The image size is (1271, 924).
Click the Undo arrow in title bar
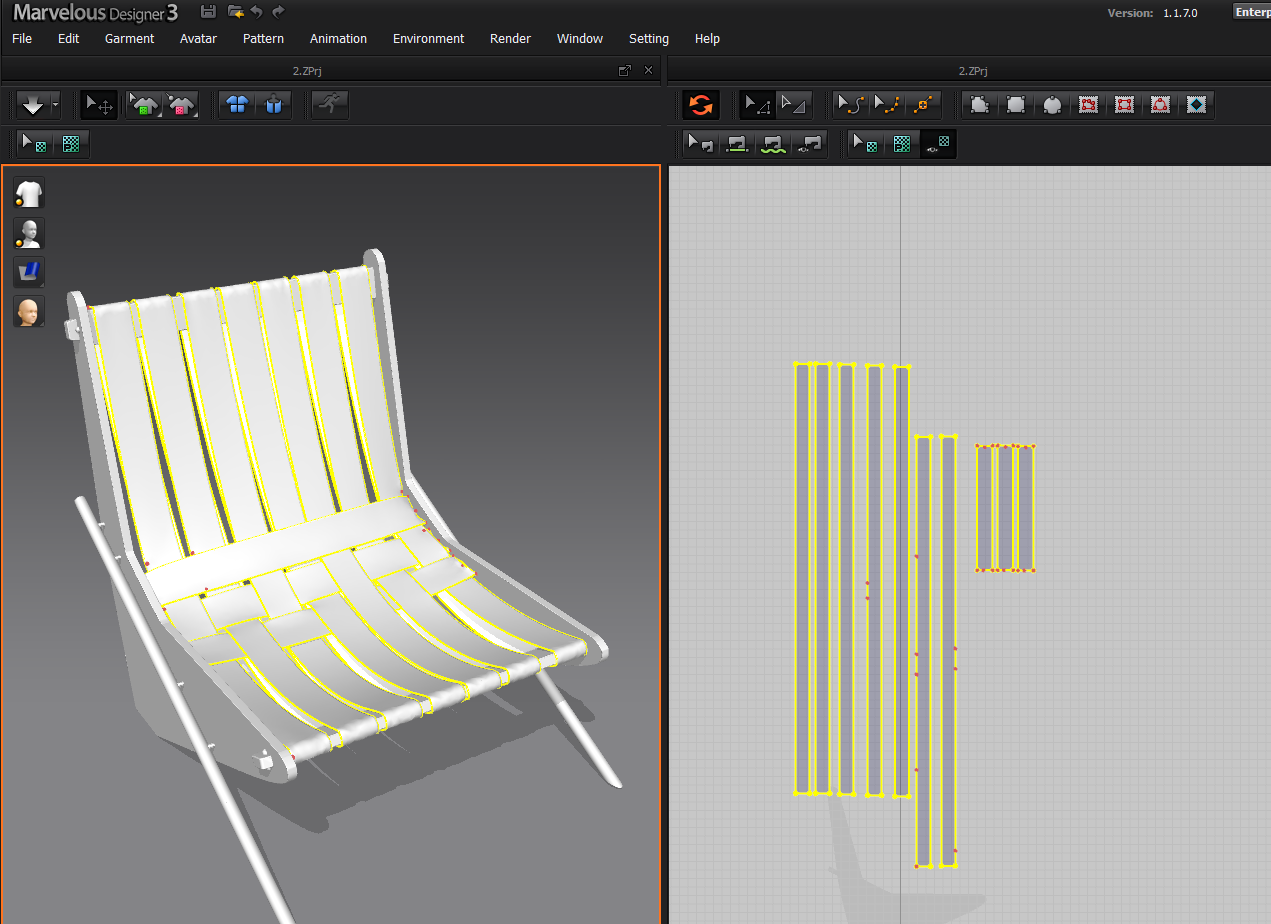257,11
